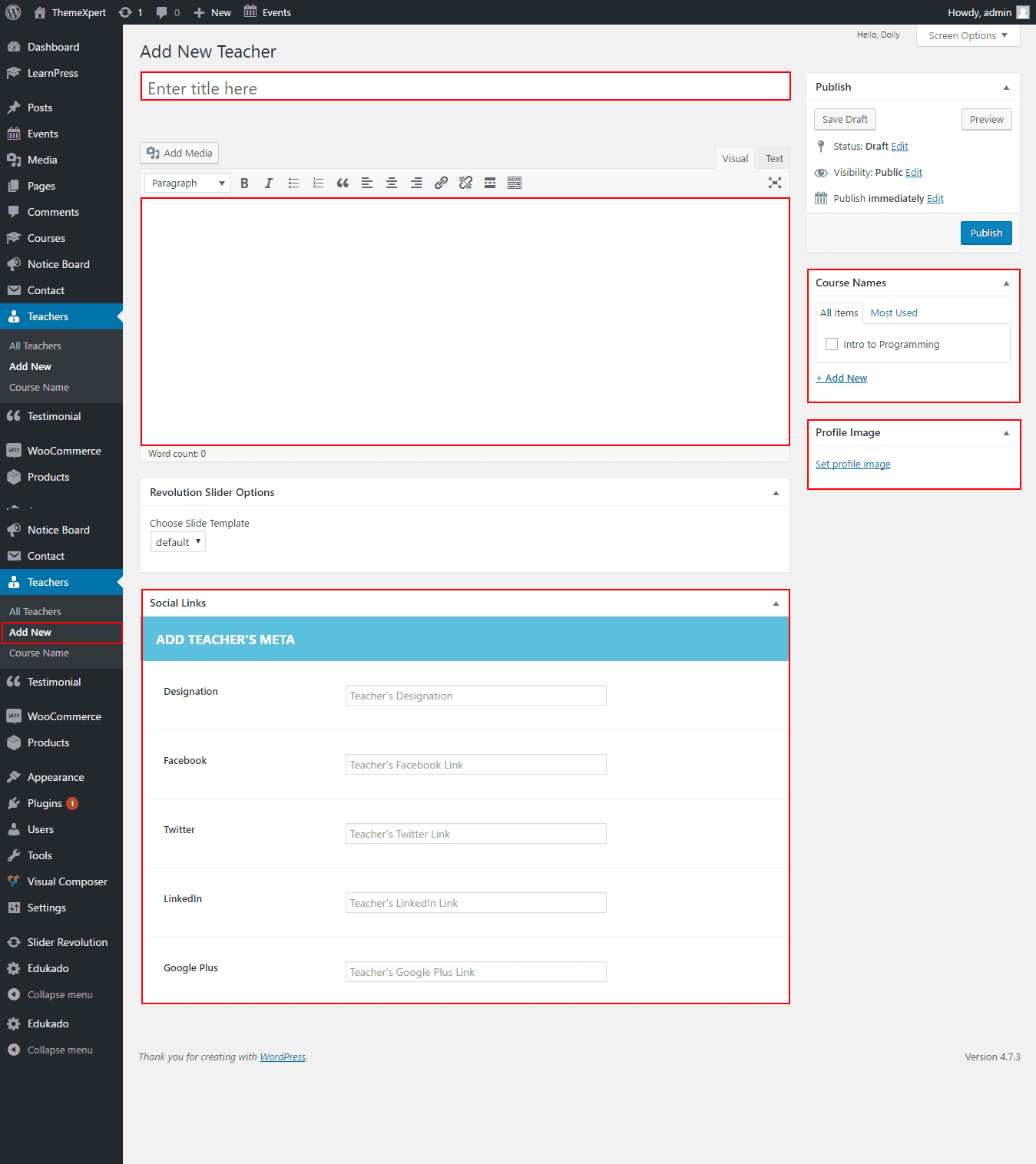Click the Teacher's Designation input field
Screen dimensions: 1036x1164
pyautogui.click(x=475, y=696)
